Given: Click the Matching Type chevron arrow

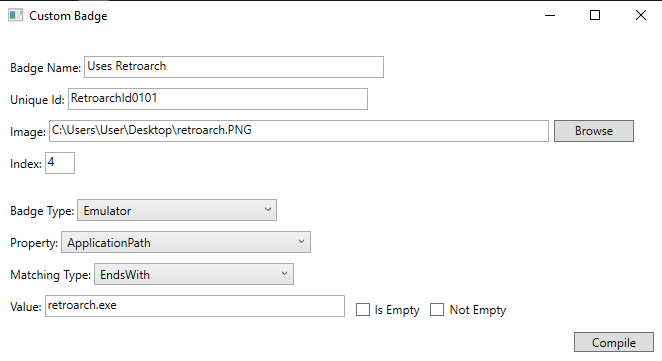Looking at the screenshot, I should coord(285,274).
